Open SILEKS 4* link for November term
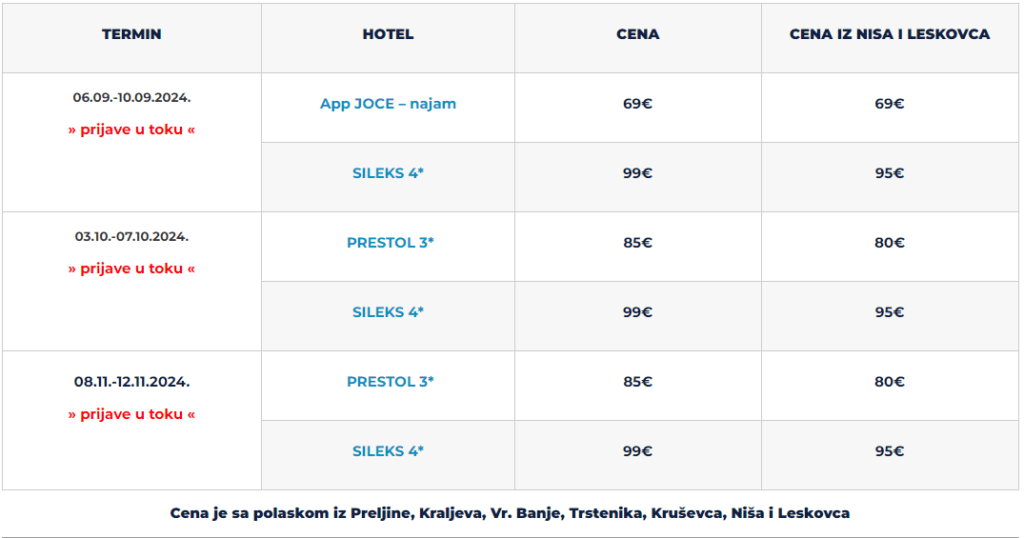 [x=388, y=451]
